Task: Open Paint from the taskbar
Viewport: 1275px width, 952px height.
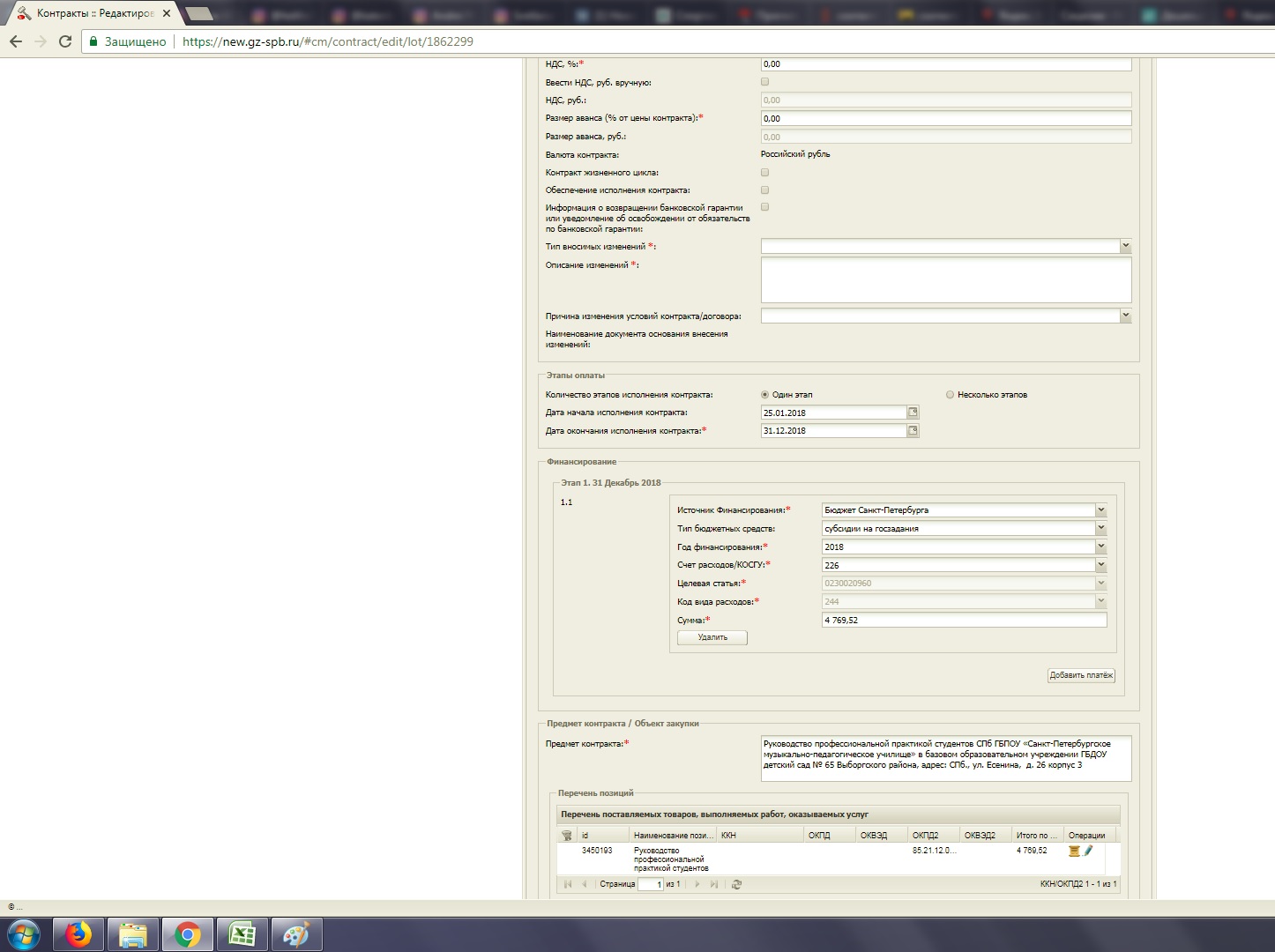Action: (x=296, y=934)
